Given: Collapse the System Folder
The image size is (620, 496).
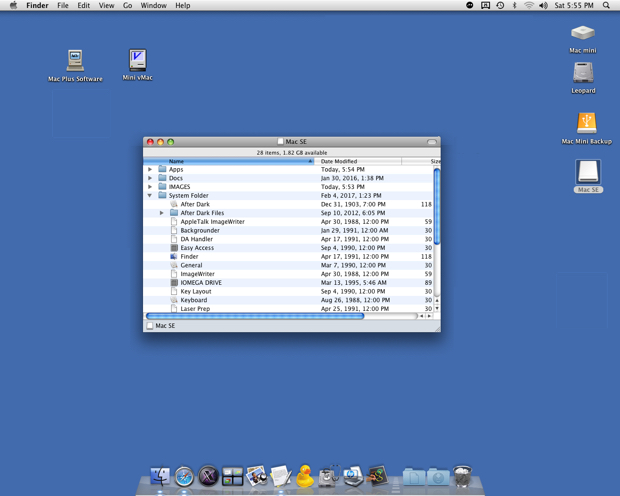Looking at the screenshot, I should (x=150, y=195).
